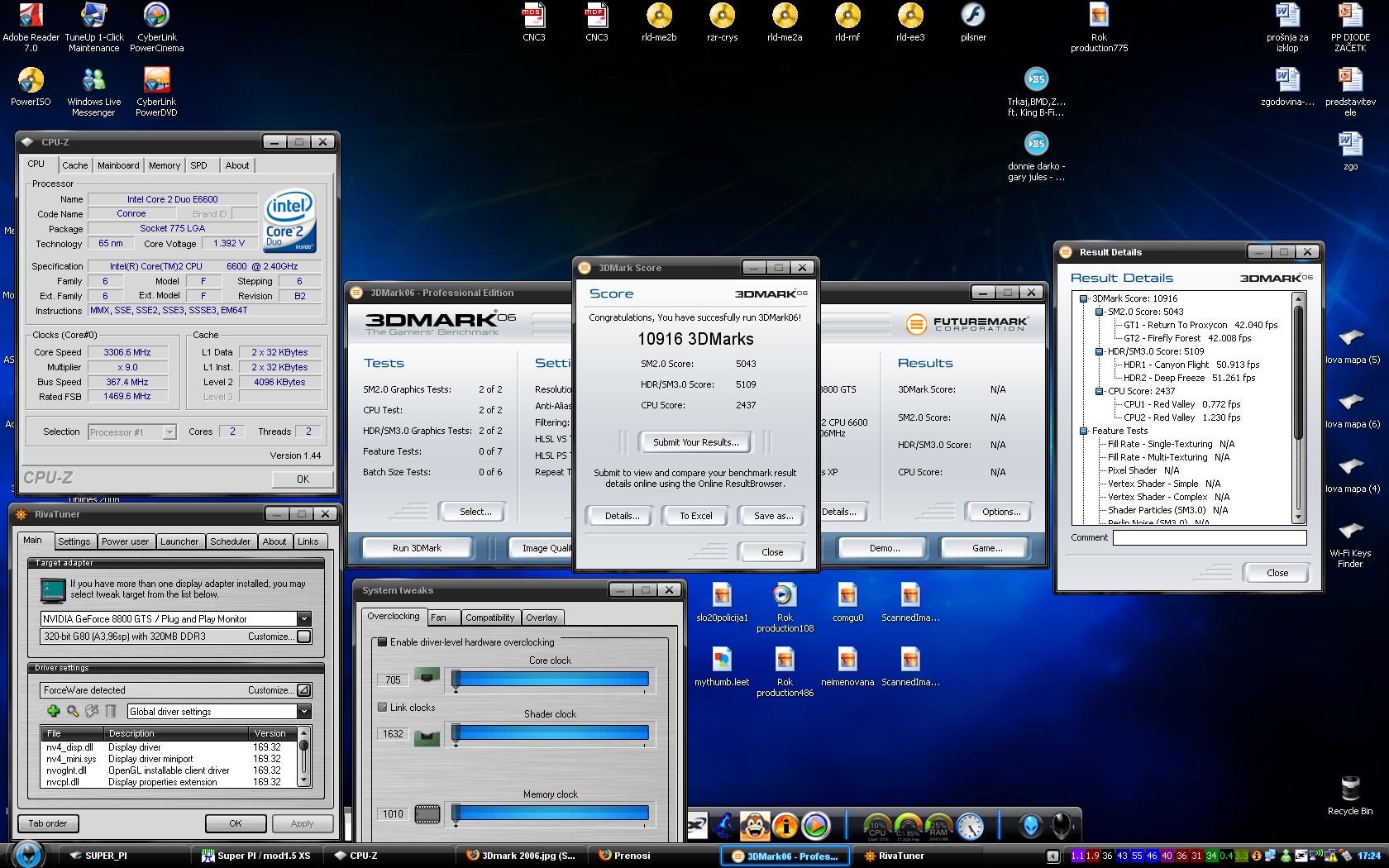Launch TuneUp 1-Click Maintenance shortcut

pyautogui.click(x=93, y=25)
